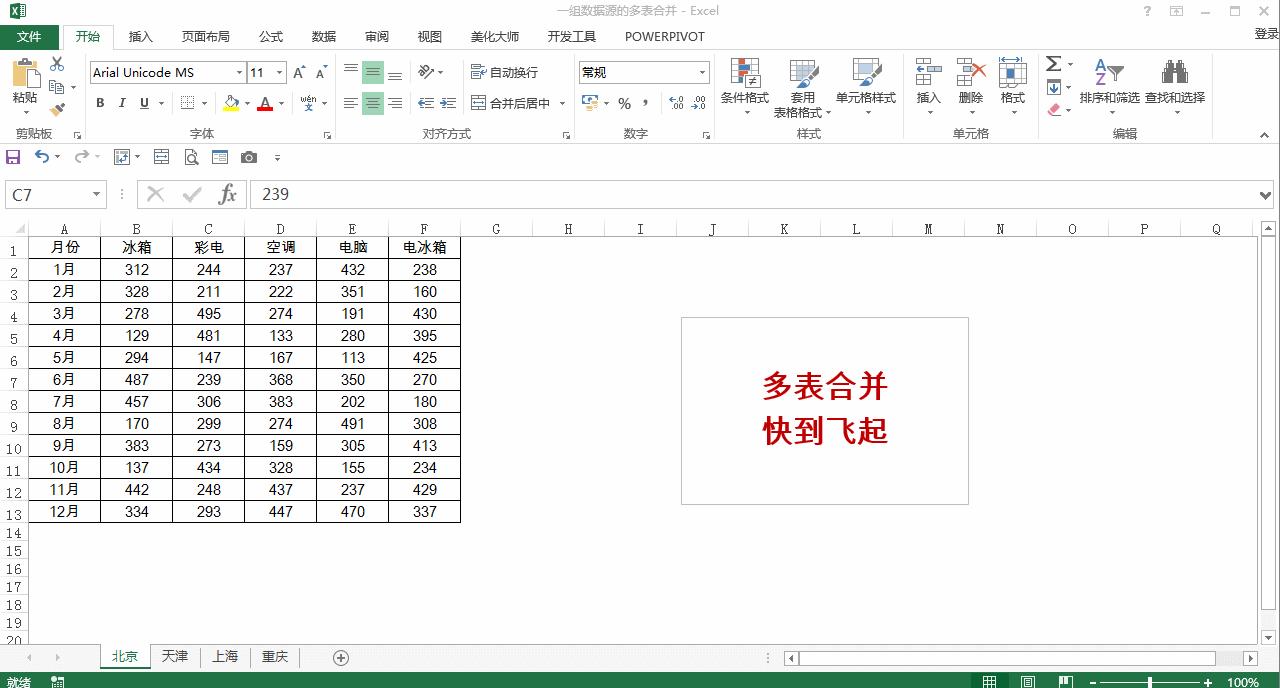Click the yellow fill color button
The image size is (1280, 688).
pos(231,103)
